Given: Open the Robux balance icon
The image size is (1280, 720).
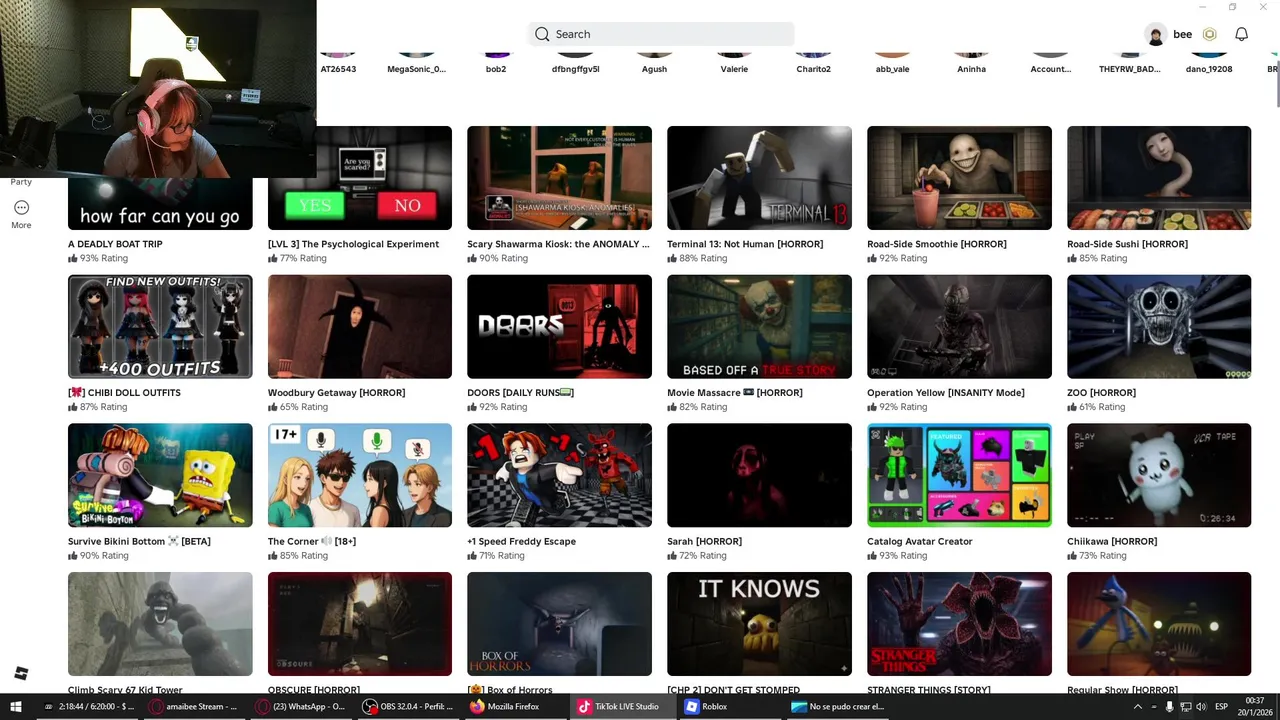Looking at the screenshot, I should [x=1209, y=34].
